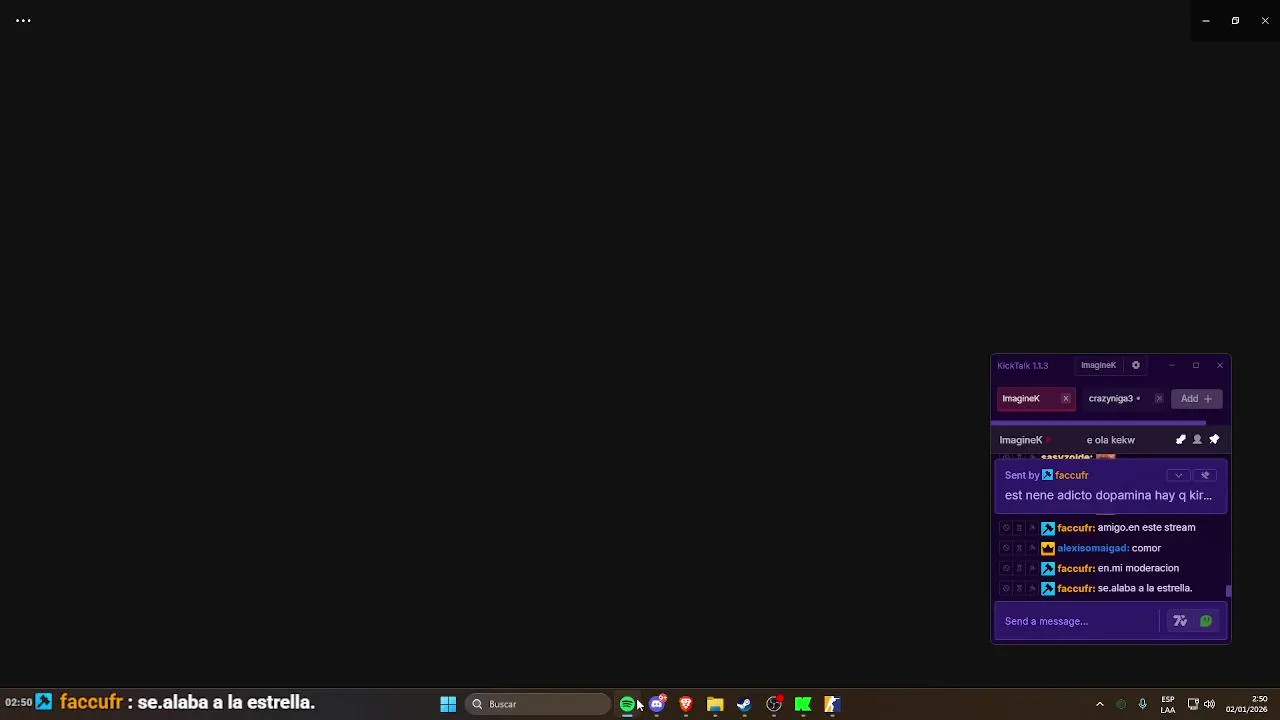
Task: Focus the 'Send a message...' input
Action: 1076,621
